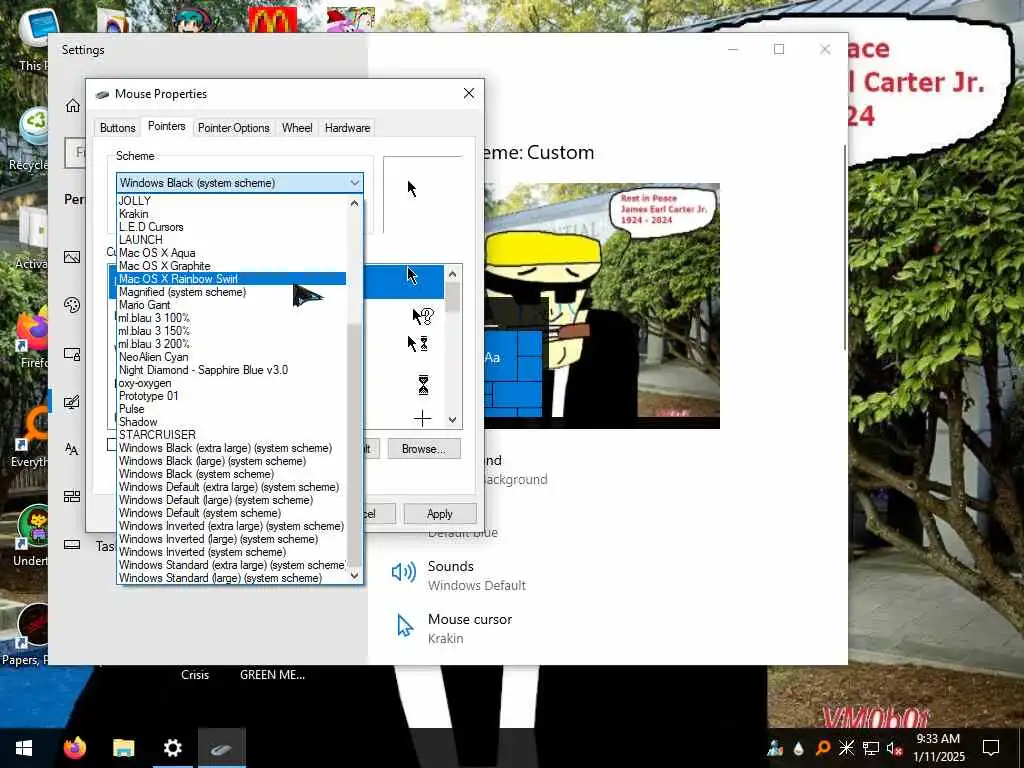
Task: Choose the JOLLY scheme
Action: click(x=231, y=201)
